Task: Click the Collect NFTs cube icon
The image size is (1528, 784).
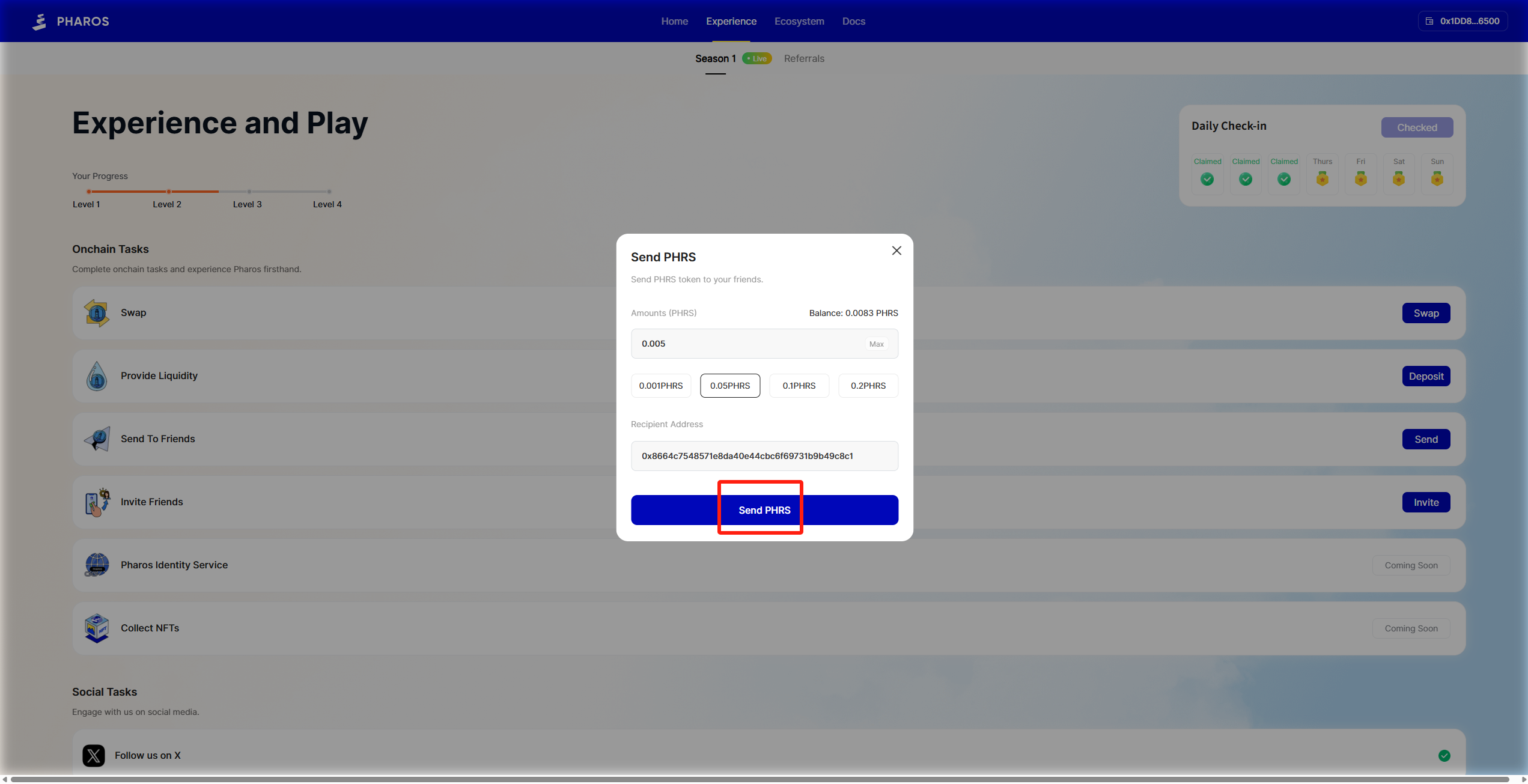Action: click(97, 628)
